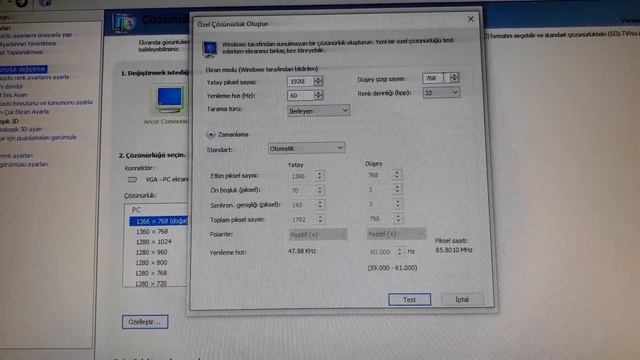Viewport: 640px width, 360px height.
Task: Click the Yenileme hızı (Hz) spinner arrows
Action: (318, 95)
